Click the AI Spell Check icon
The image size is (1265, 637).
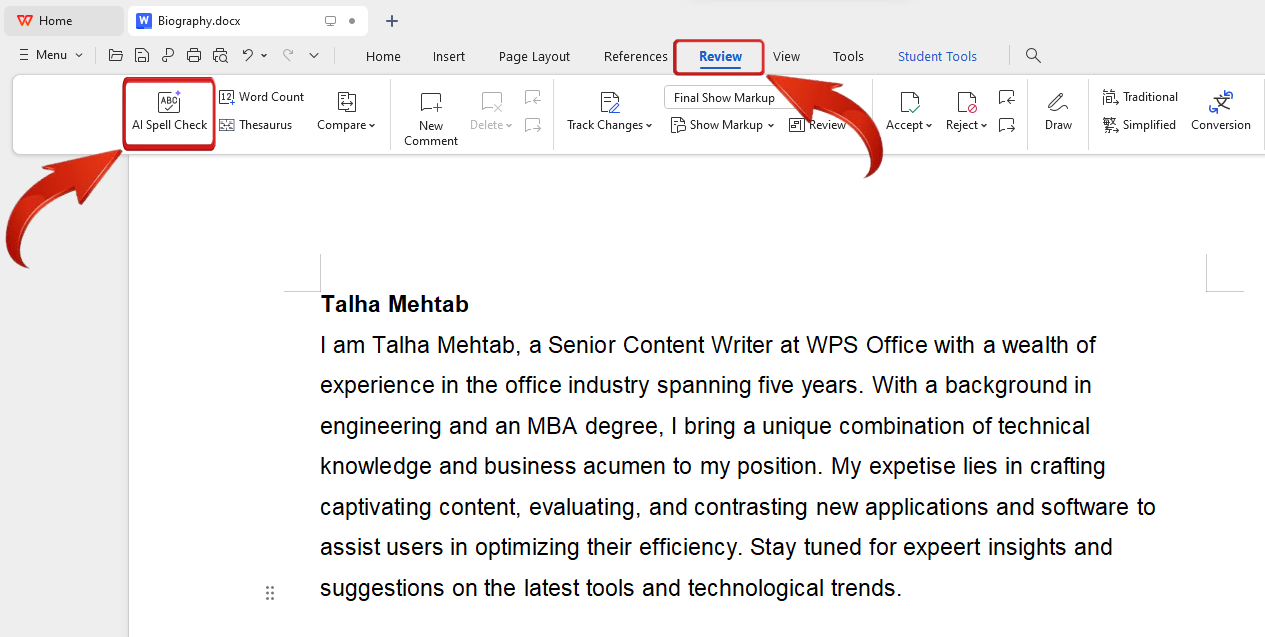coord(169,102)
